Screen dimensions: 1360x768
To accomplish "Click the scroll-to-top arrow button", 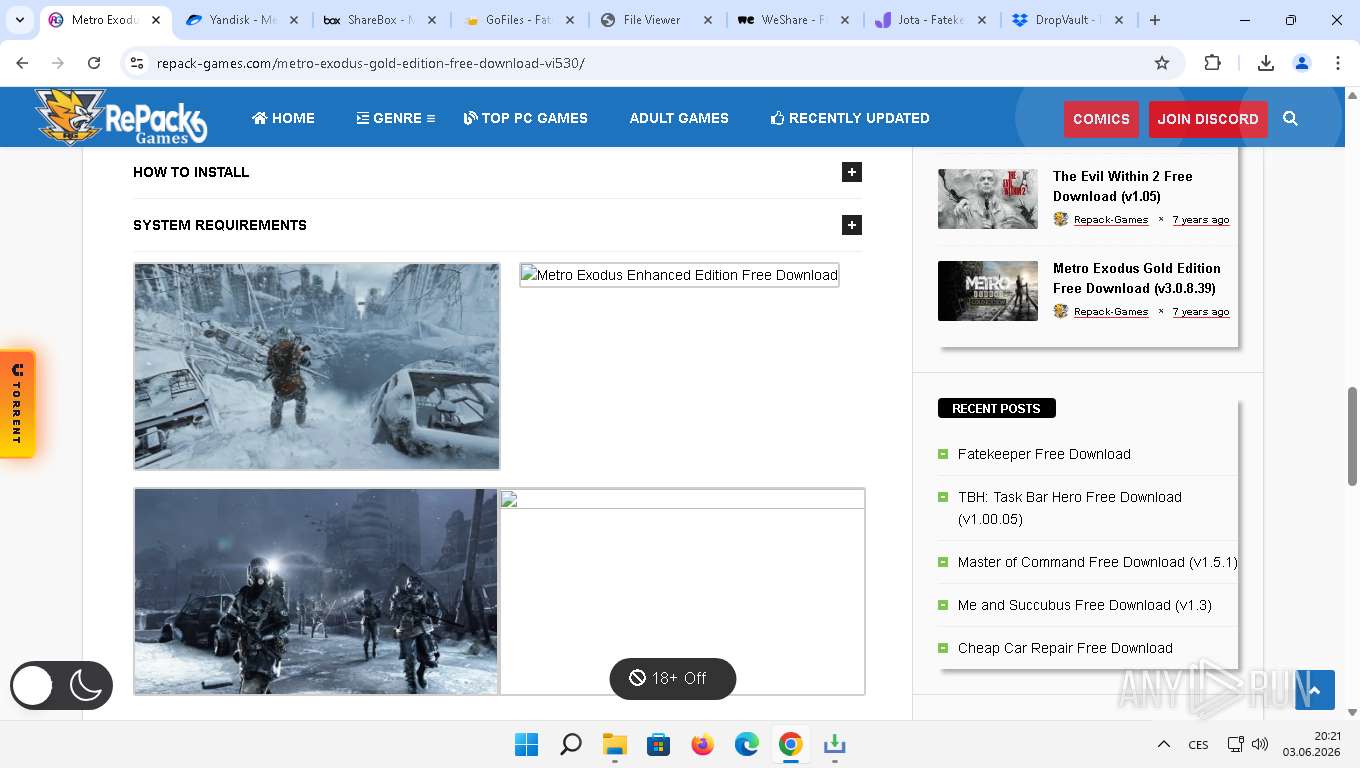I will pyautogui.click(x=1315, y=690).
